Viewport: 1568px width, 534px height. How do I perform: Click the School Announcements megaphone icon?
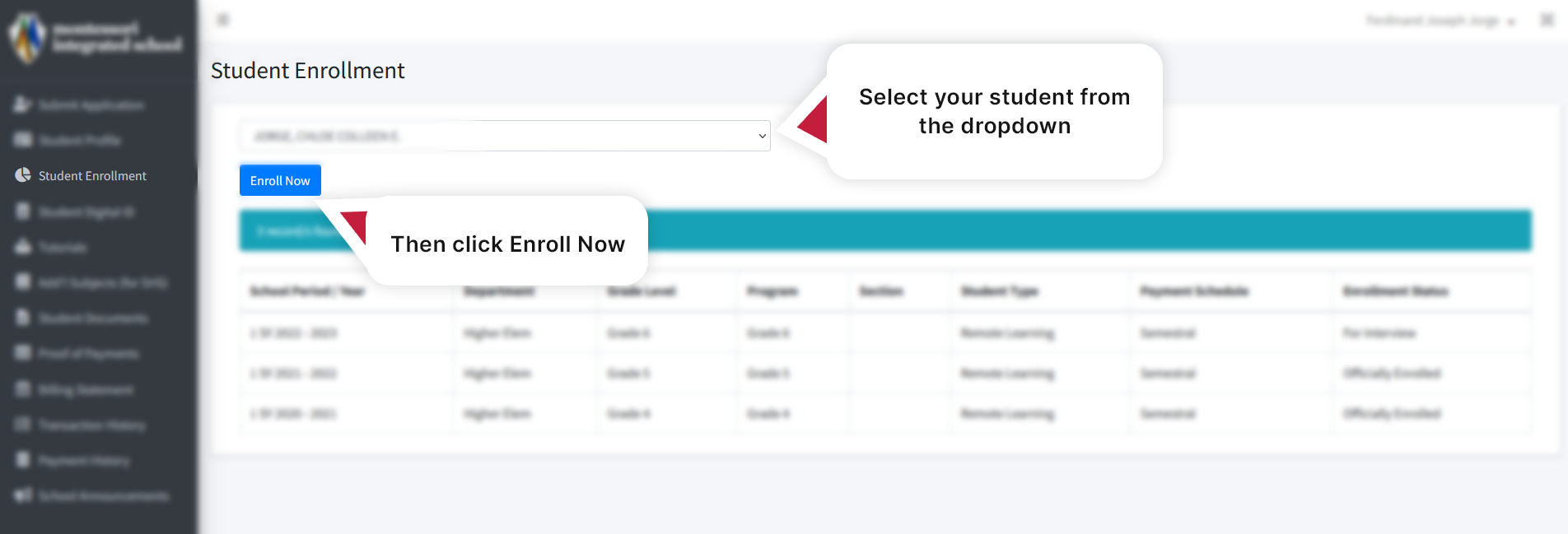(21, 495)
